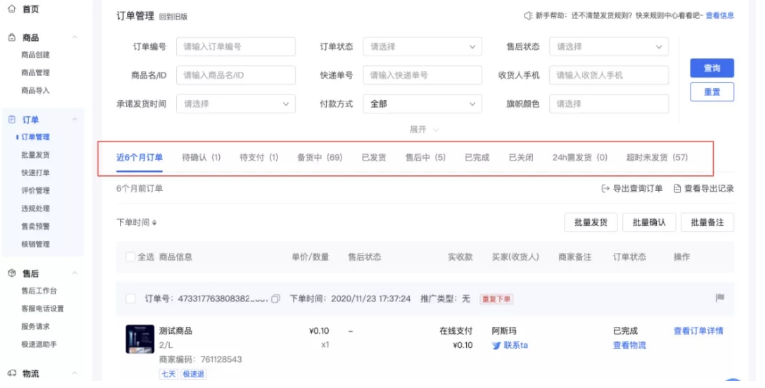765x388 pixels.
Task: Switch to 已关闭 tab
Action: point(521,157)
